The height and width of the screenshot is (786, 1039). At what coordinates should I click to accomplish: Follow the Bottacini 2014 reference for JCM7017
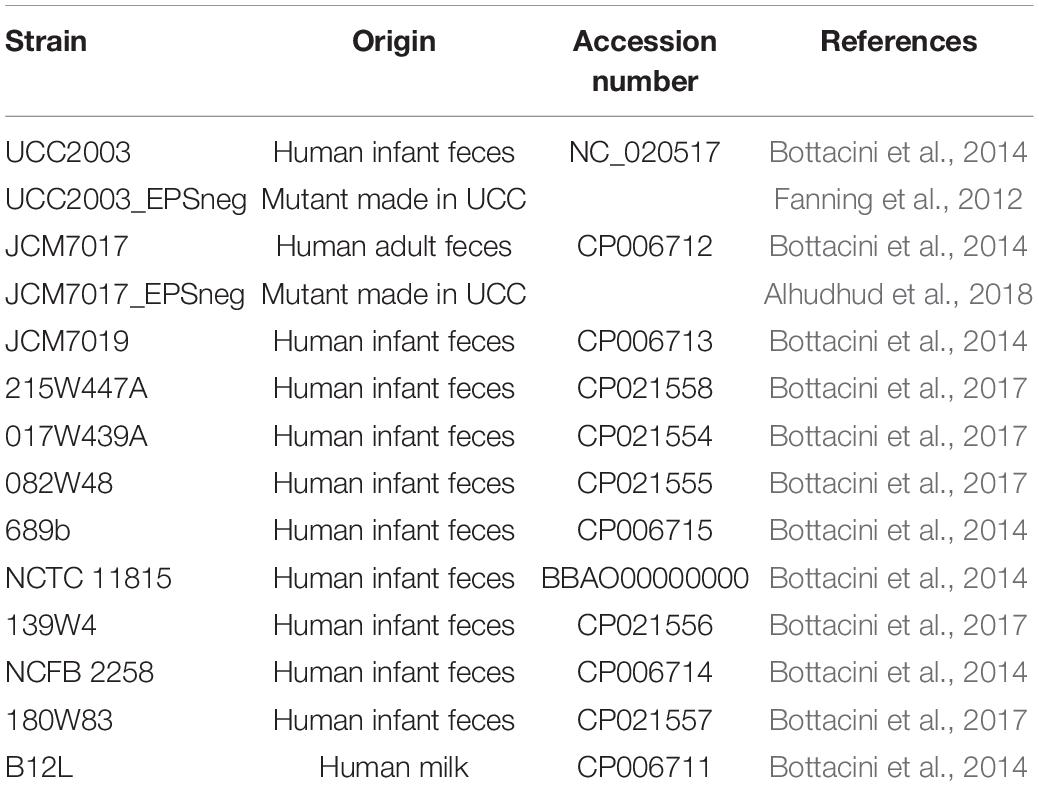coord(898,246)
